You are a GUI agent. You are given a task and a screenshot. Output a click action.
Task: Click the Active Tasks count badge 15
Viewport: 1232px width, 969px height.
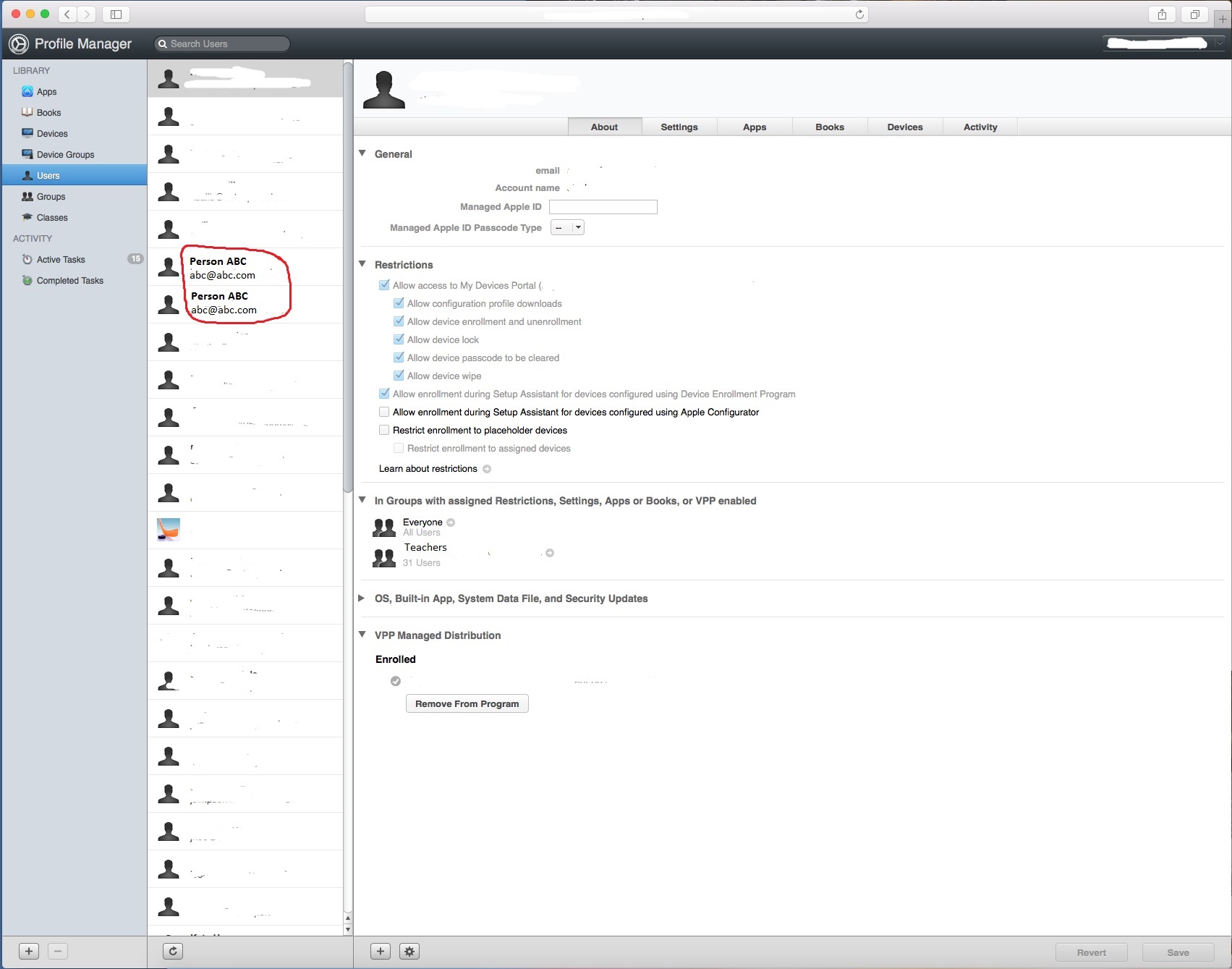tap(135, 259)
